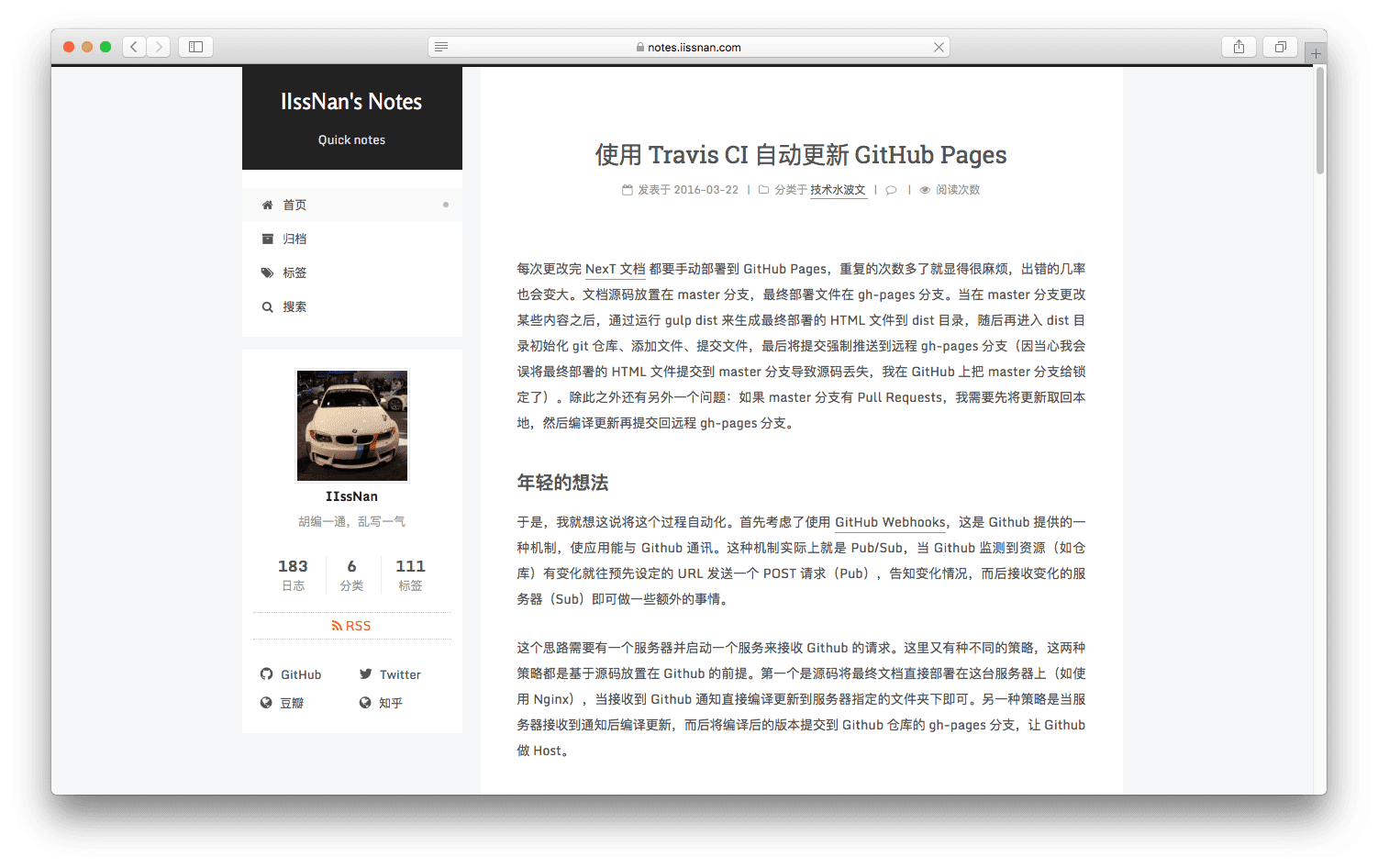1378x868 pixels.
Task: Open the 183 日志 posts count
Action: (293, 574)
